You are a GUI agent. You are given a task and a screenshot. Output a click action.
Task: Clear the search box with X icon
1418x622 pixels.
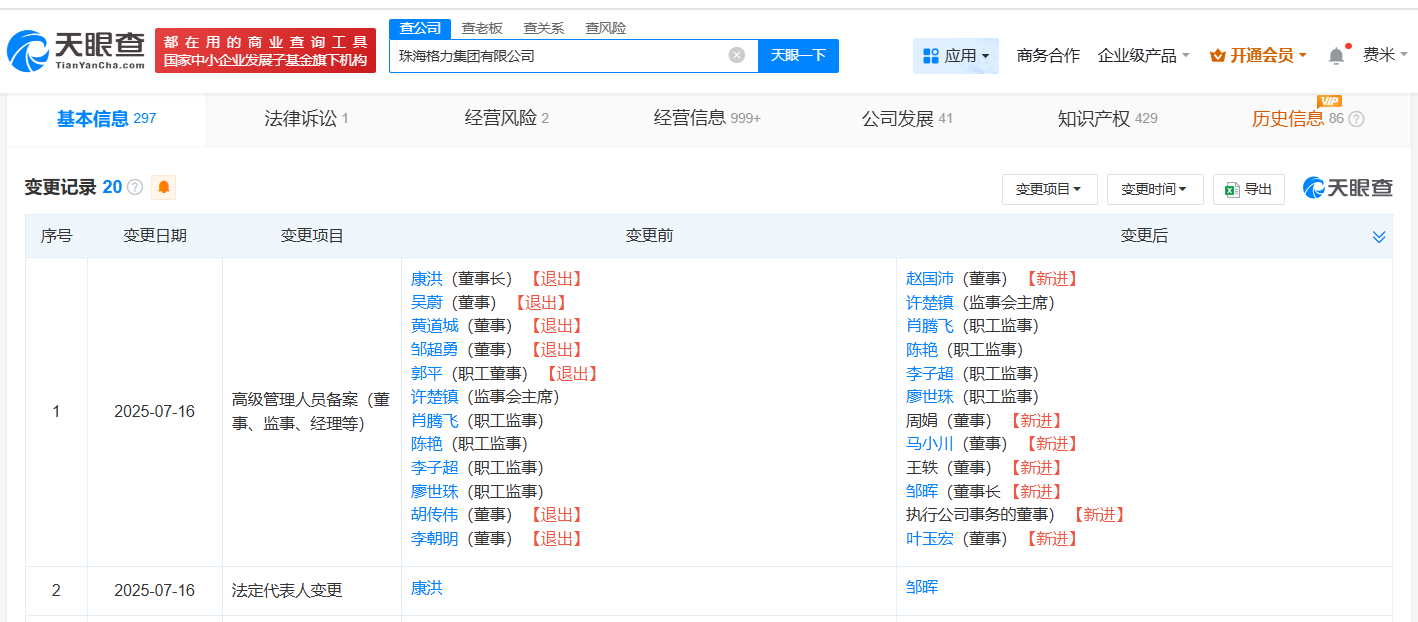(737, 56)
